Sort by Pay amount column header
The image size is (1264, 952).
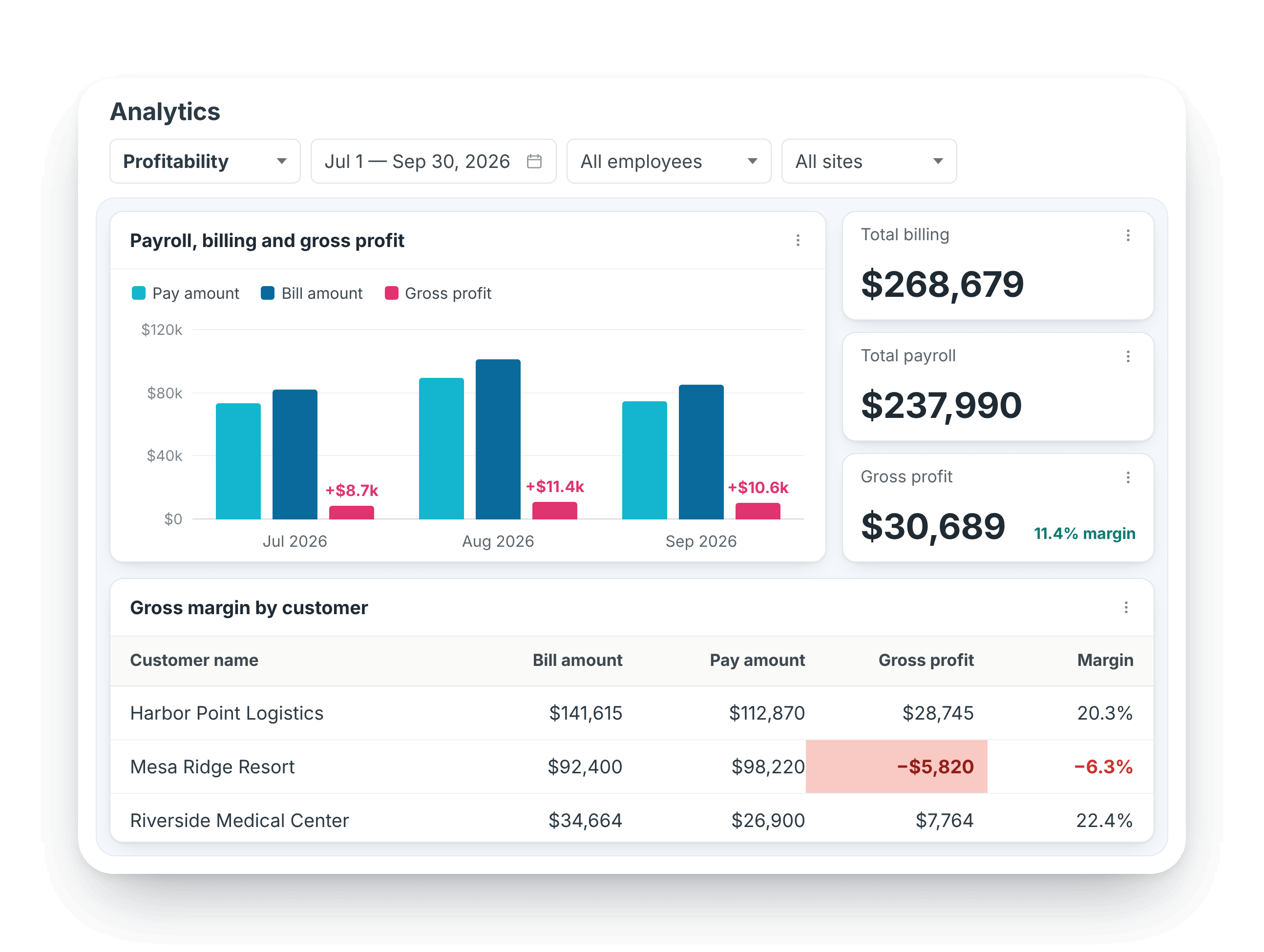(x=757, y=660)
